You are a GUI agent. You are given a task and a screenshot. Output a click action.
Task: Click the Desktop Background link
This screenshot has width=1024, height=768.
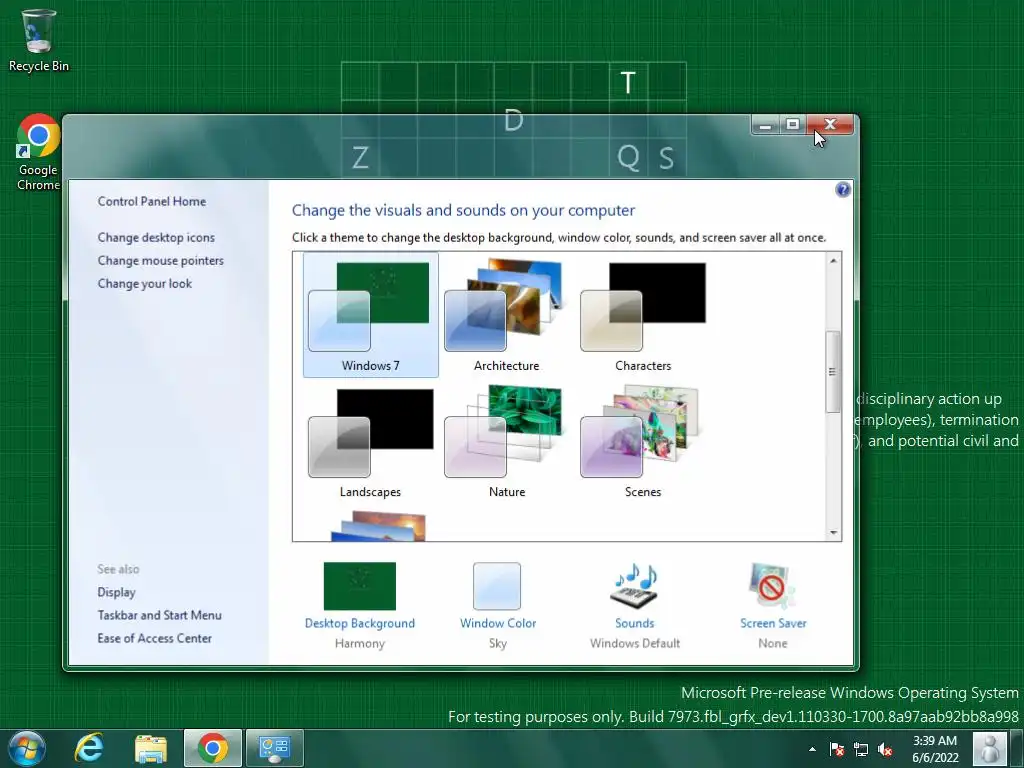coord(360,623)
